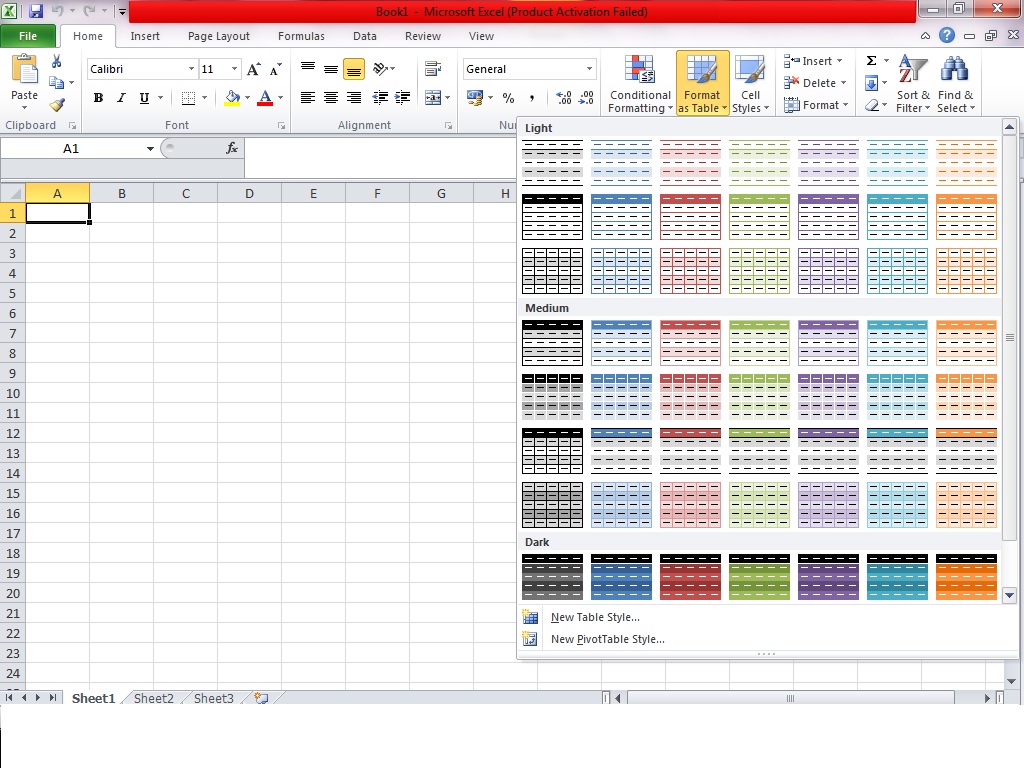Click the Save icon in quick access toolbar
The image size is (1024, 768).
point(36,11)
